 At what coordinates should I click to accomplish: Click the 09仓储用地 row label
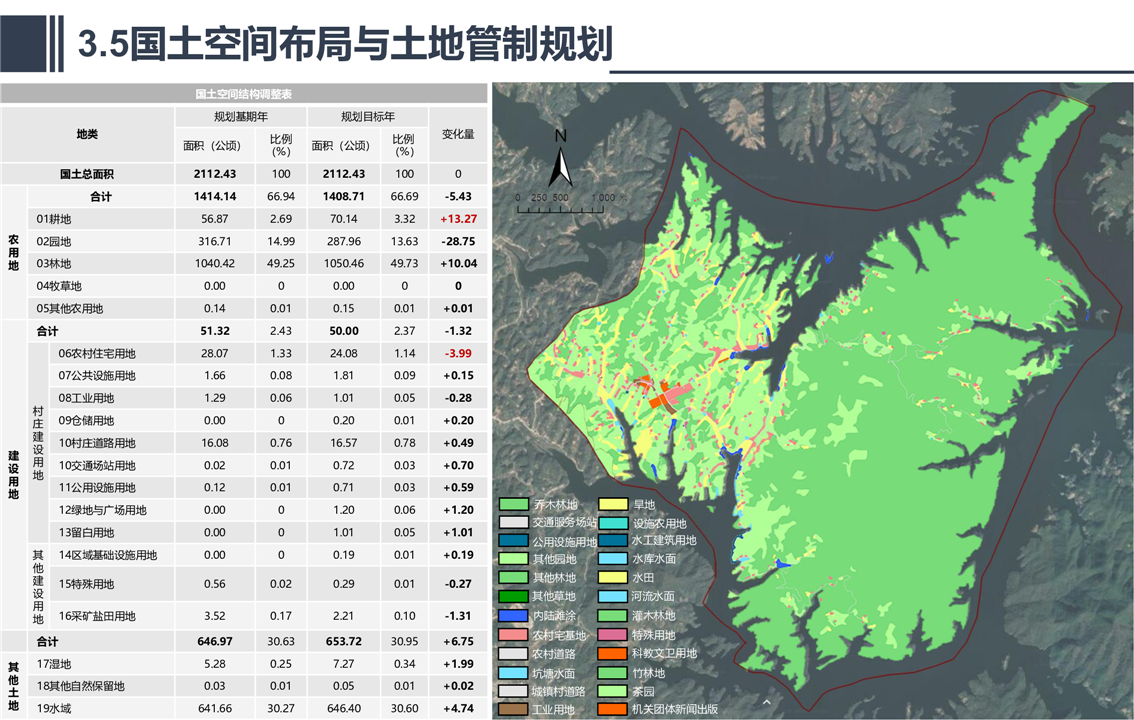pyautogui.click(x=86, y=421)
